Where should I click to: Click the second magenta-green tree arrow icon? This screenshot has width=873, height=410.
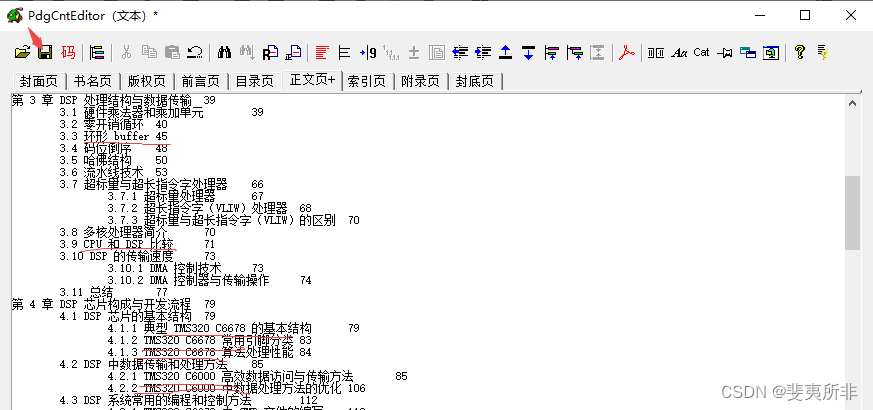(x=575, y=52)
